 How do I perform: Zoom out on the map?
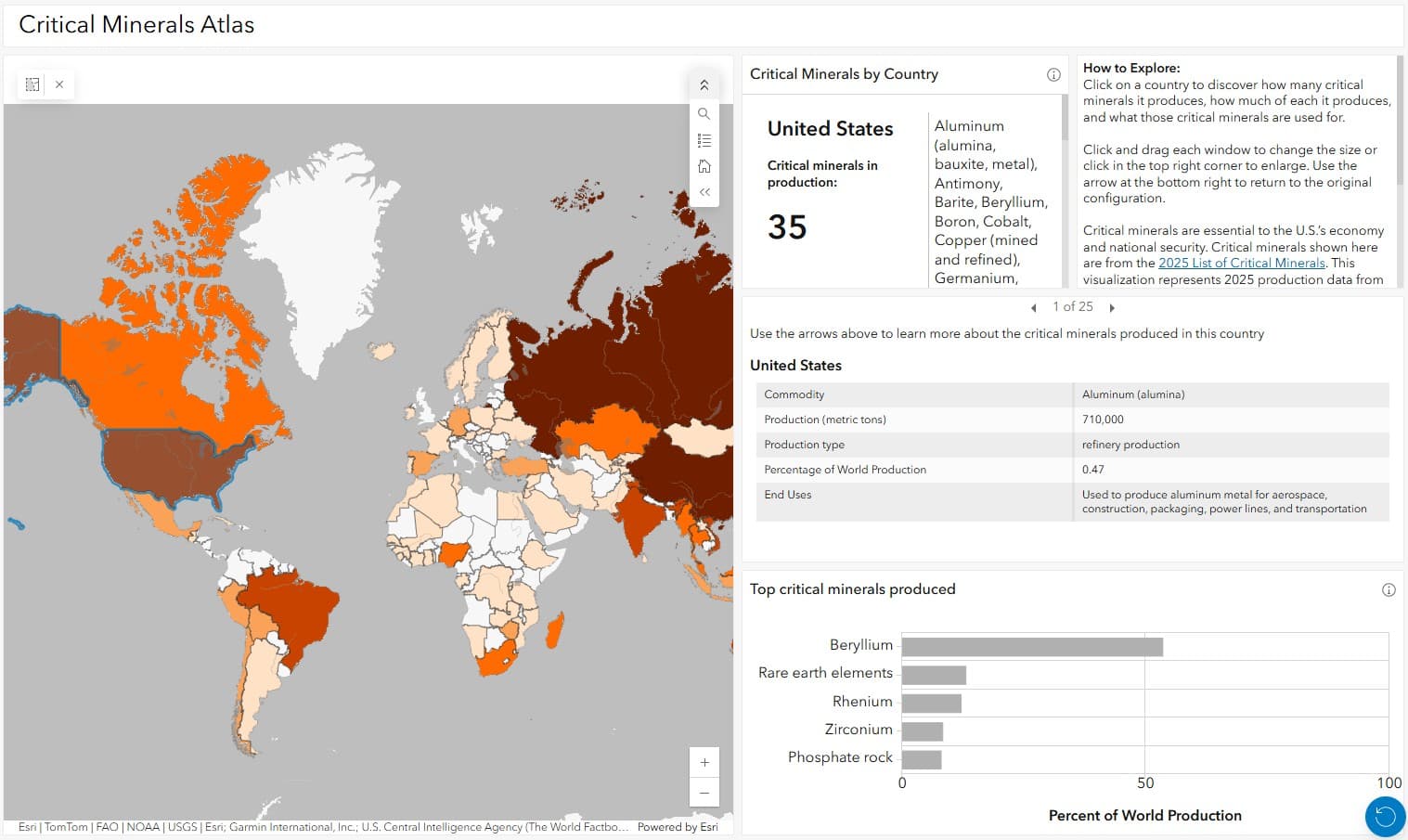[x=704, y=793]
